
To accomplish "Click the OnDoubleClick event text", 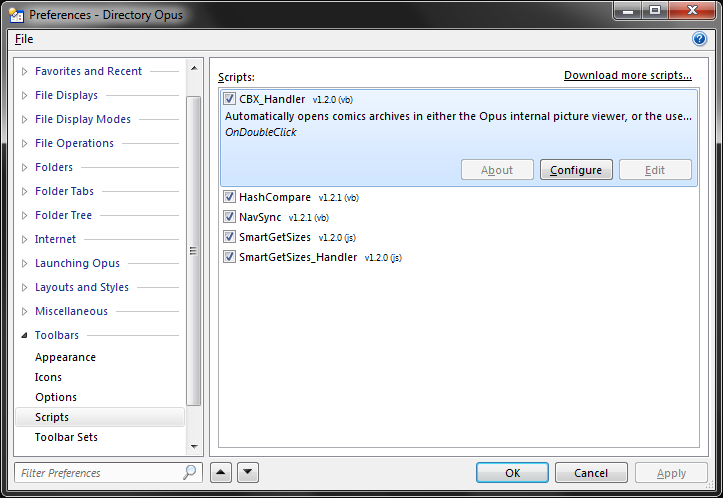I will click(x=261, y=132).
